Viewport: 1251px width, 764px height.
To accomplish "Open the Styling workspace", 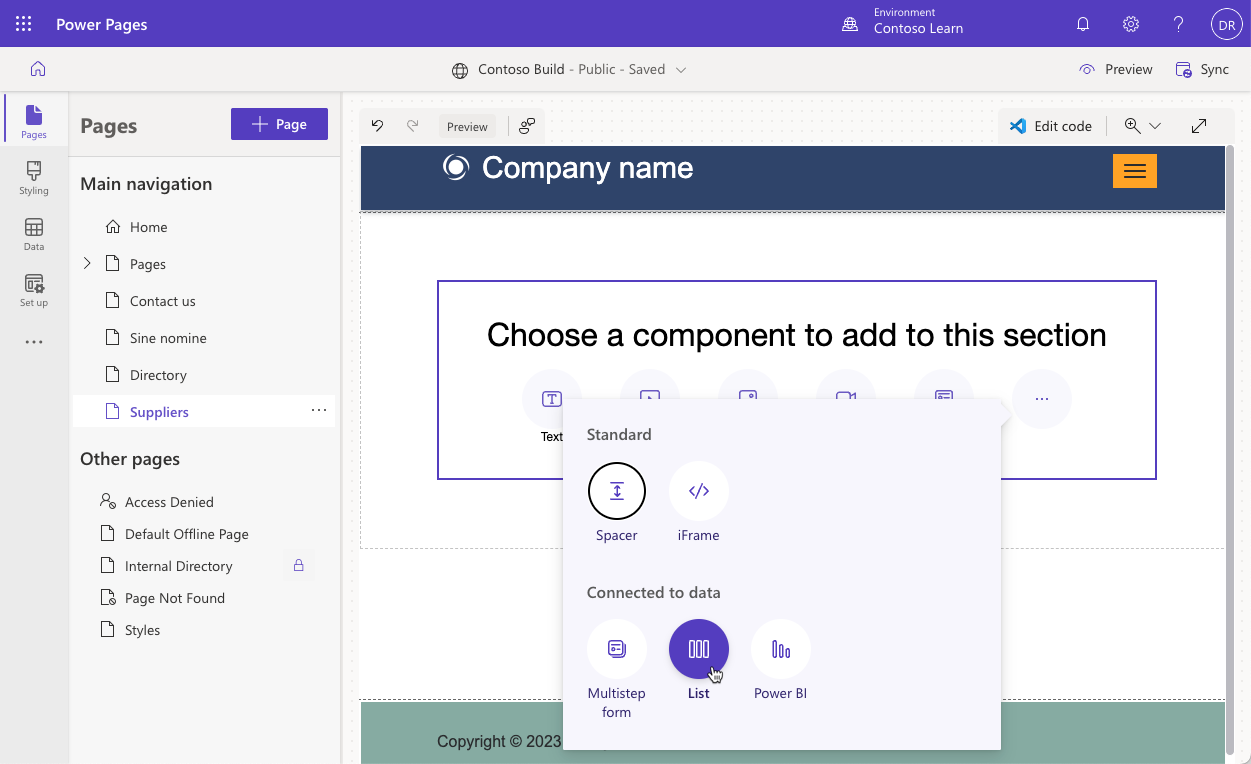I will tap(33, 177).
